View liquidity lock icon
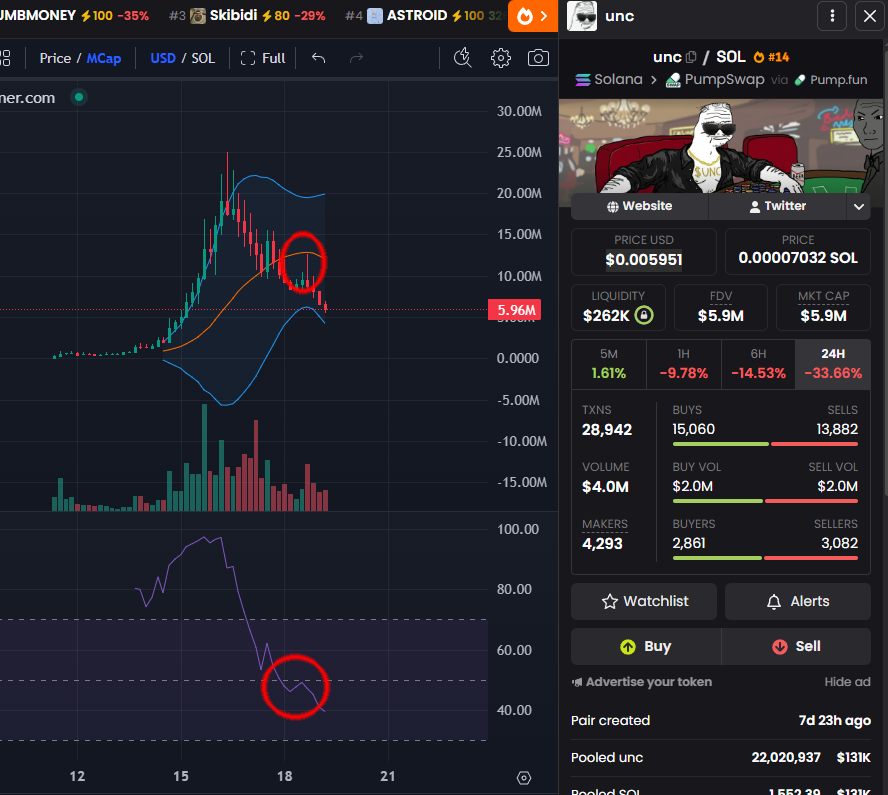This screenshot has width=888, height=795. (644, 315)
